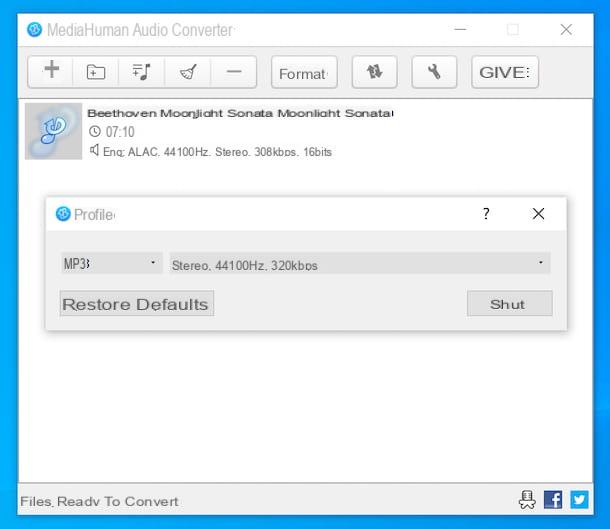The image size is (610, 529).
Task: Click the mascot character icon in the status bar
Action: [527, 499]
